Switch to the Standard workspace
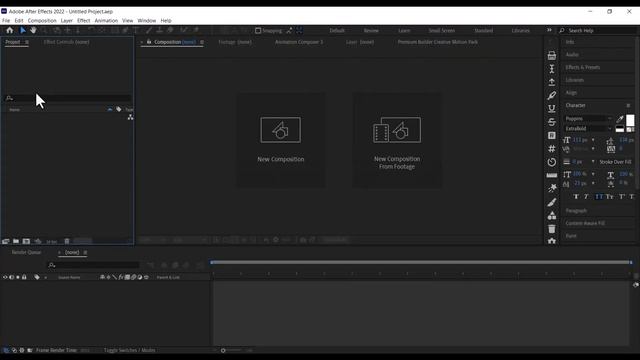Viewport: 640px width, 360px height. pos(484,31)
